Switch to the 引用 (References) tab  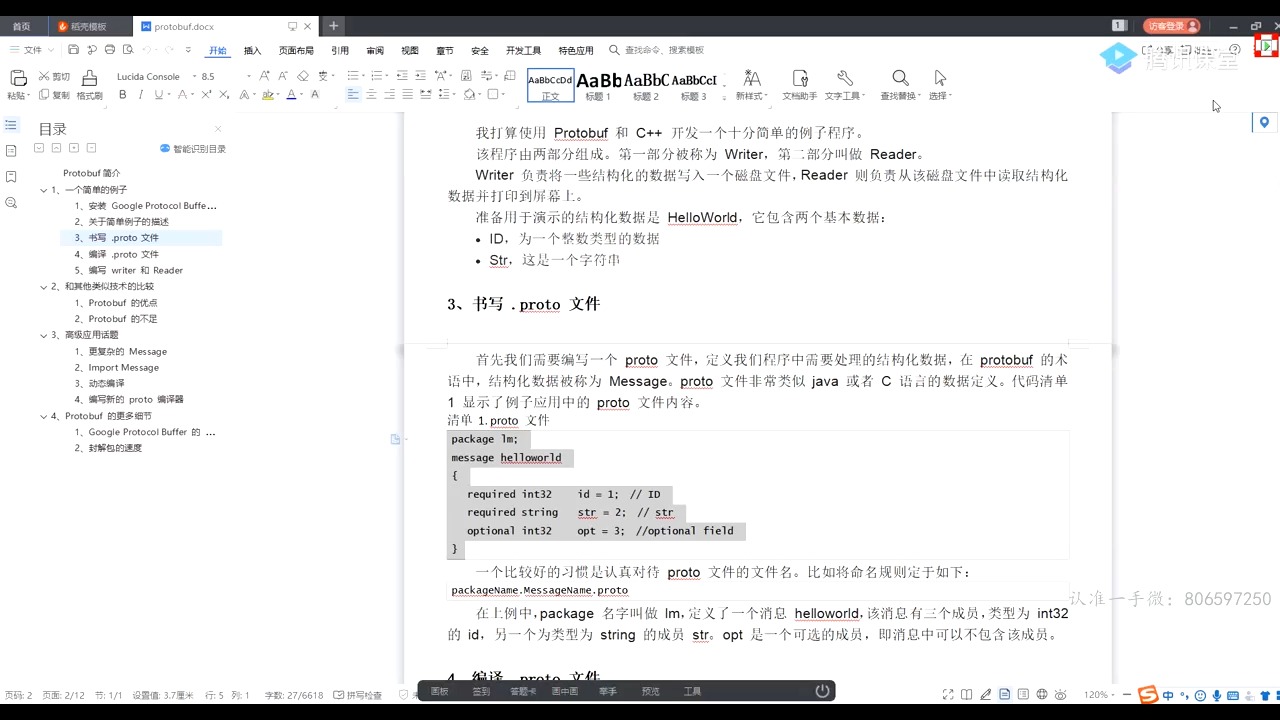pos(340,50)
